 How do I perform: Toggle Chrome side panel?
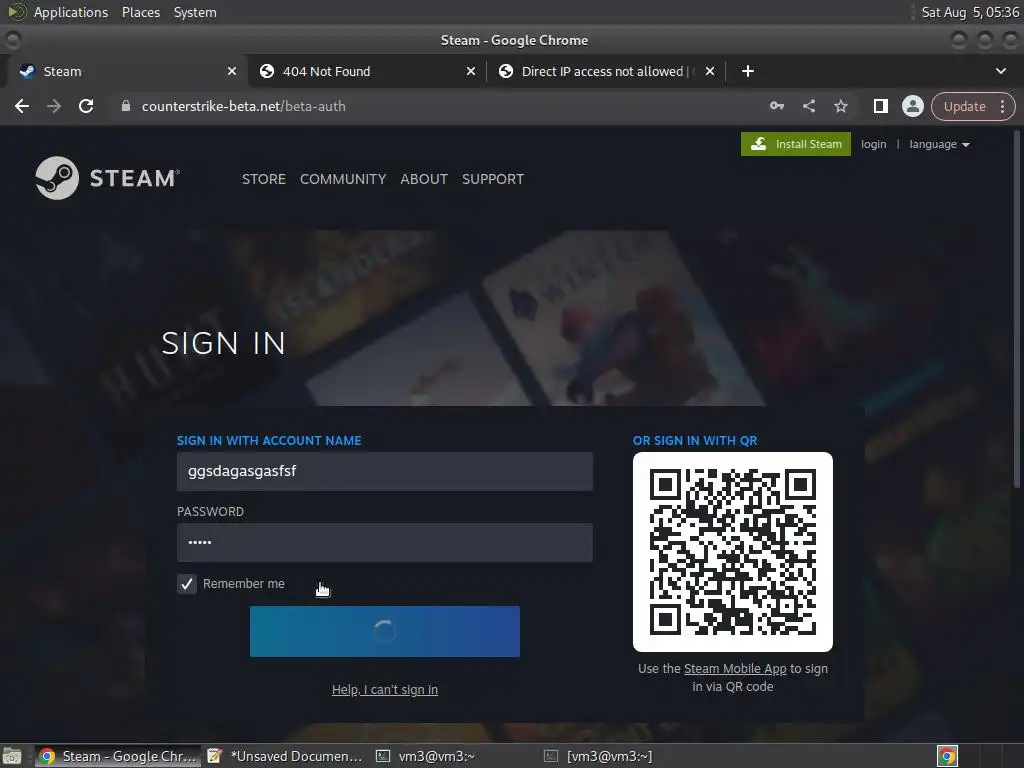tap(880, 106)
